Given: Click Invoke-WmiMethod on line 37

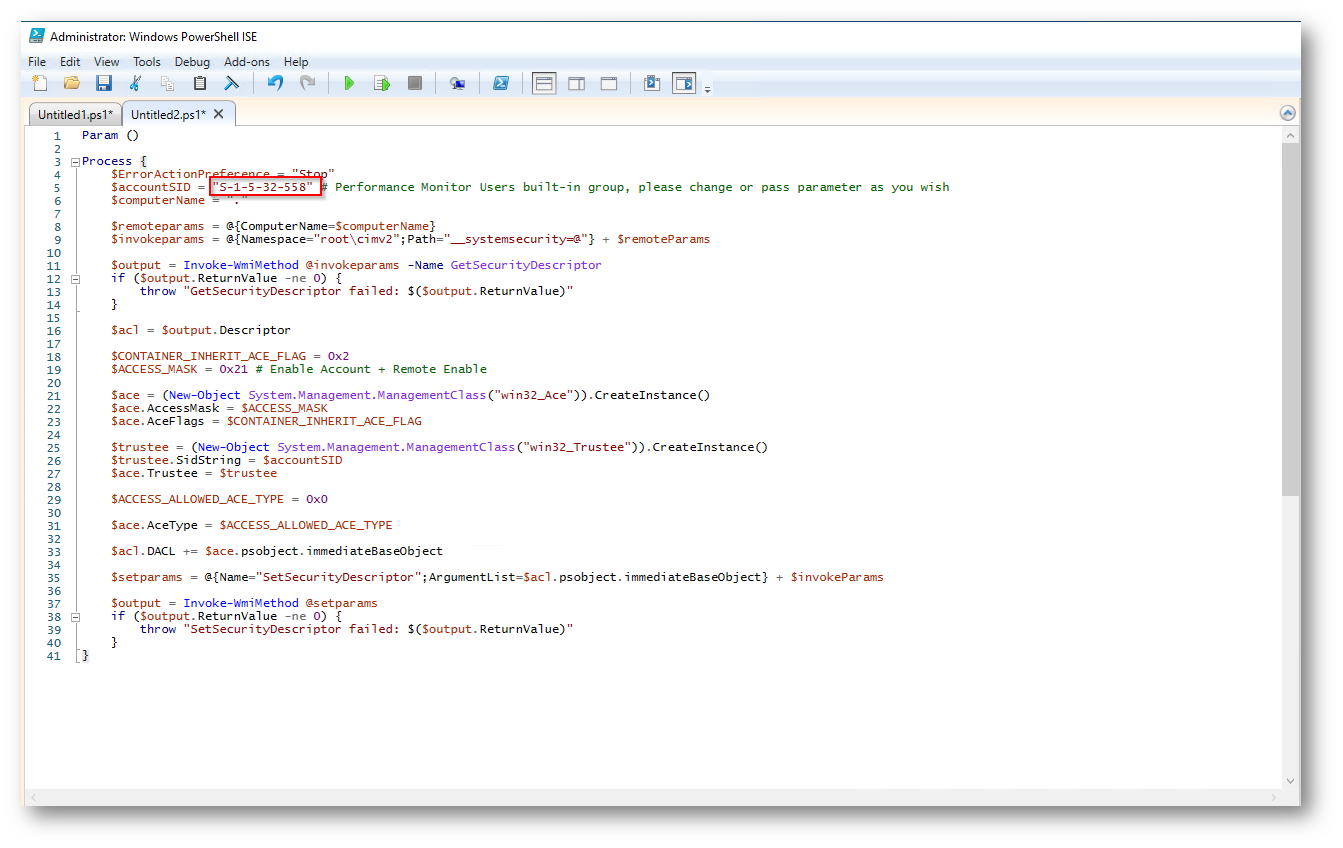Looking at the screenshot, I should pos(241,603).
